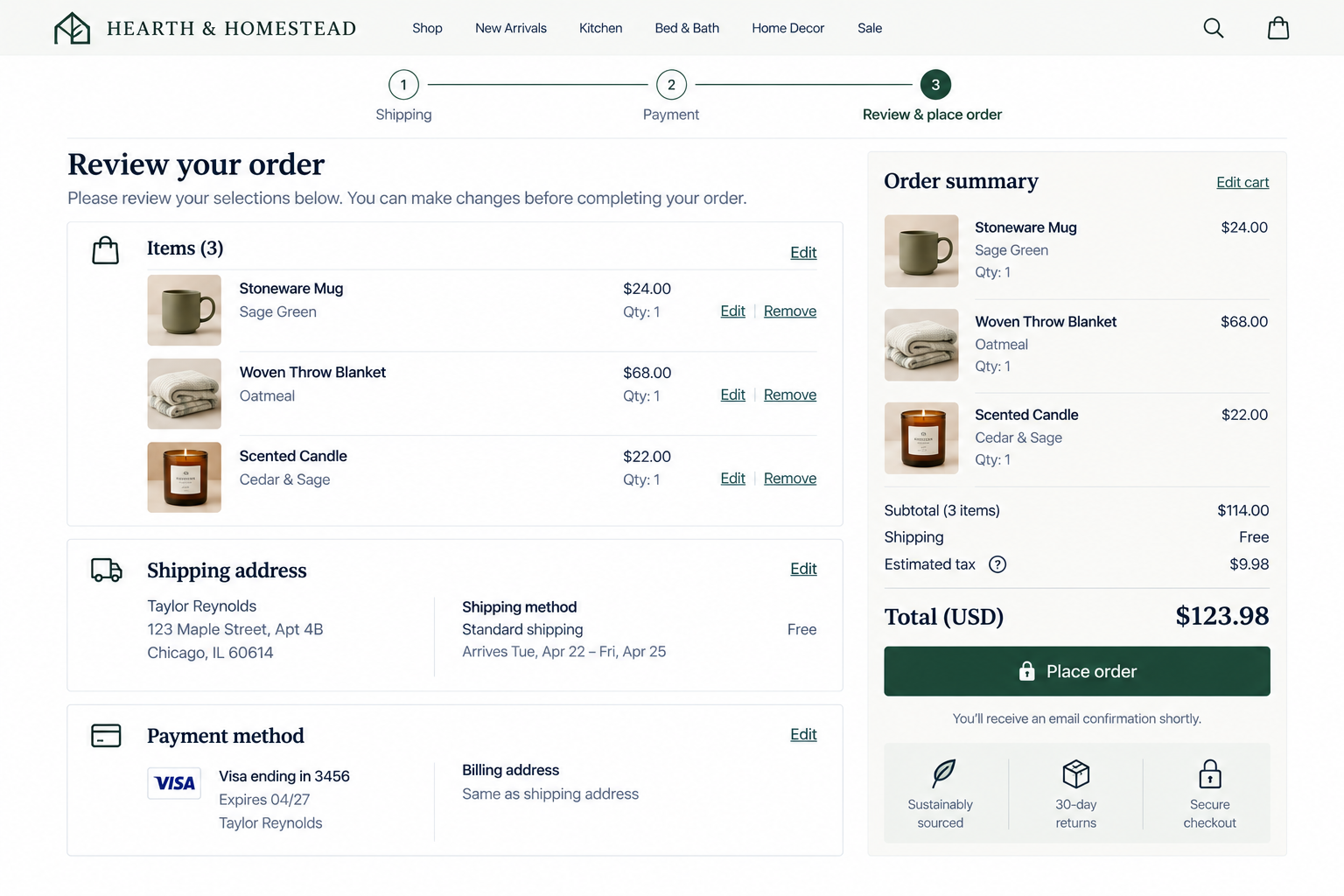Click the shopping bag icon beside Items (3)
1344x896 pixels.
(106, 250)
